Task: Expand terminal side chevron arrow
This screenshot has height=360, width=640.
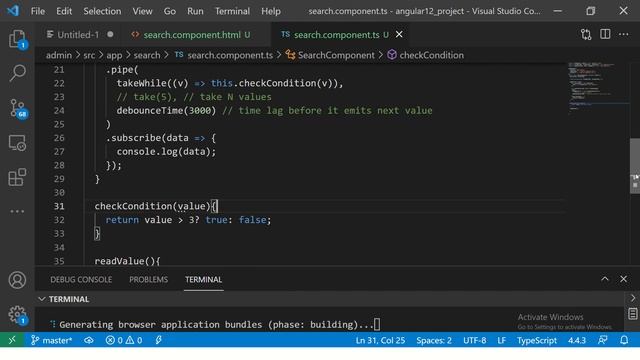Action: click(x=633, y=298)
